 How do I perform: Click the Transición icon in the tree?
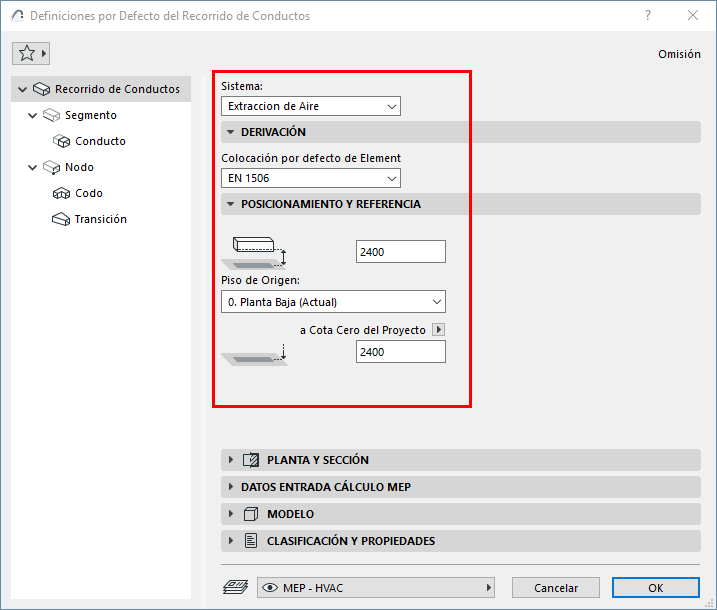pos(61,219)
